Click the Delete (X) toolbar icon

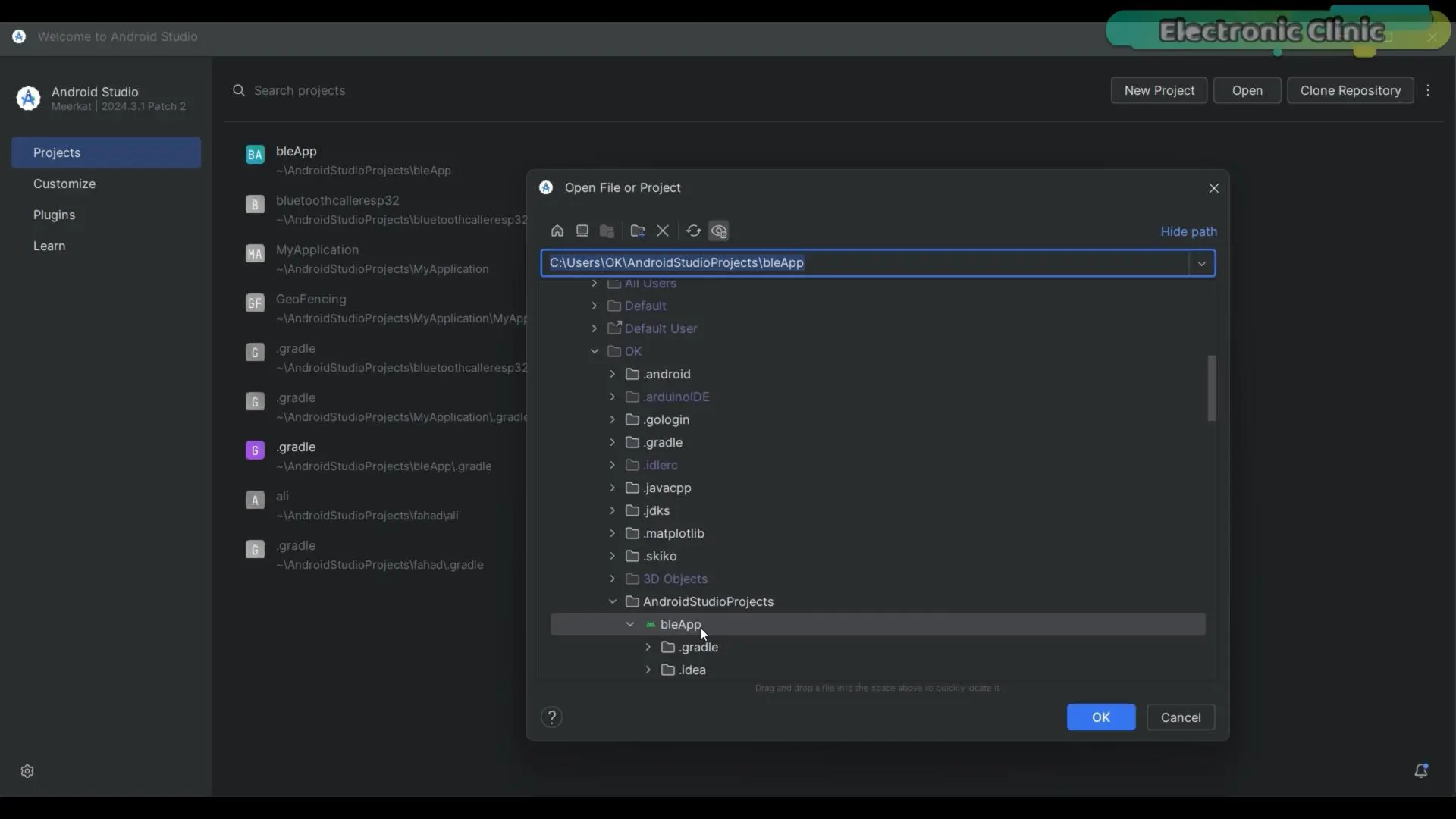(x=663, y=231)
